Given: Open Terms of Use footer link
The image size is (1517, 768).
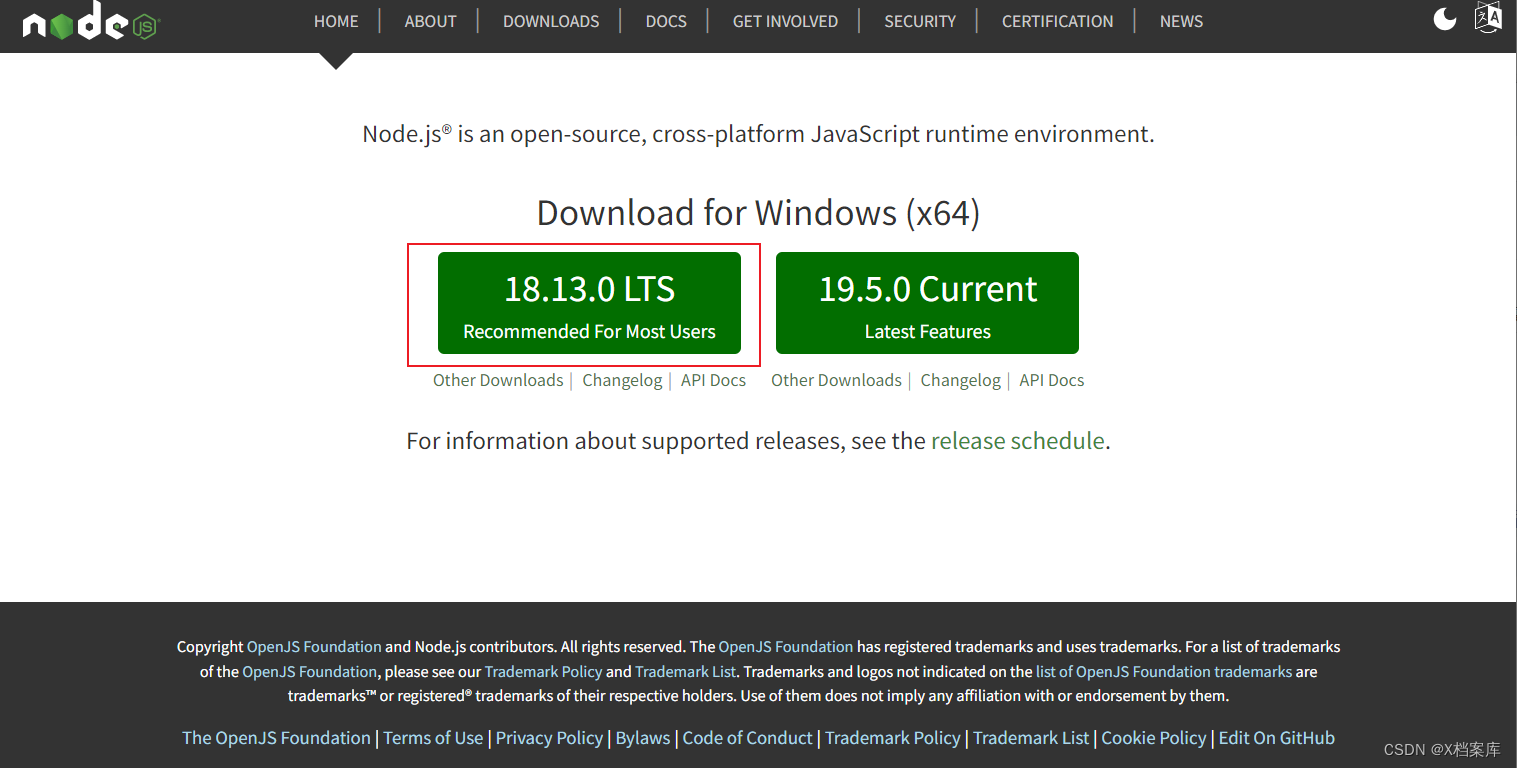Looking at the screenshot, I should (433, 738).
